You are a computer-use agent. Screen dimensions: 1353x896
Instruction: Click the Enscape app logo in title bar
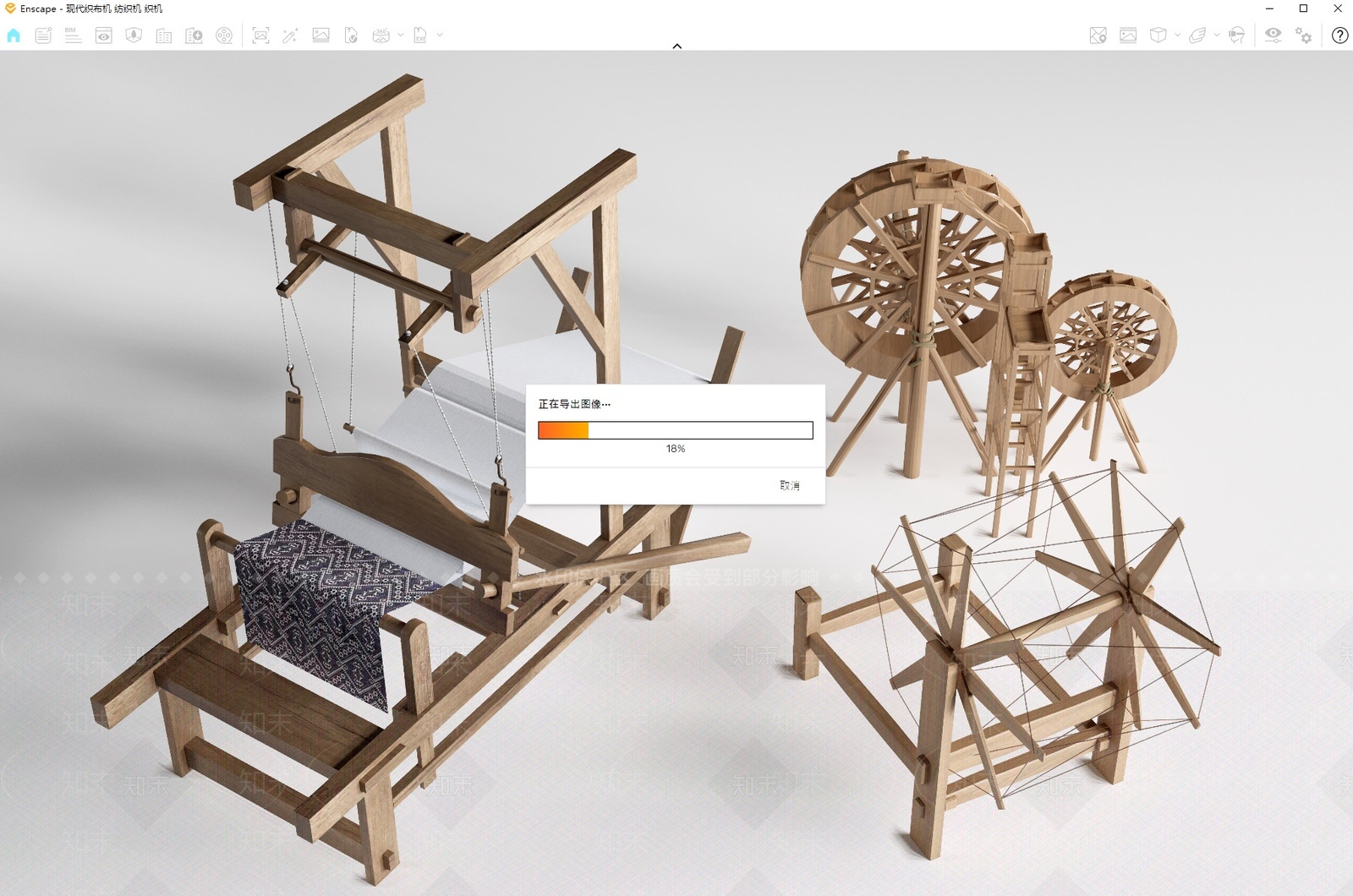[x=9, y=8]
